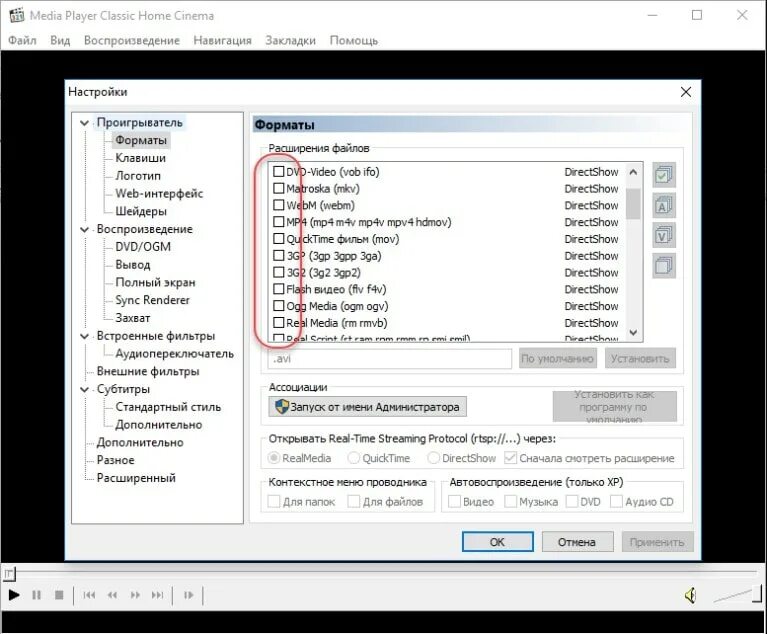Click the Установить button beside the extension field
Viewport: 767px width, 634px height.
pyautogui.click(x=640, y=359)
